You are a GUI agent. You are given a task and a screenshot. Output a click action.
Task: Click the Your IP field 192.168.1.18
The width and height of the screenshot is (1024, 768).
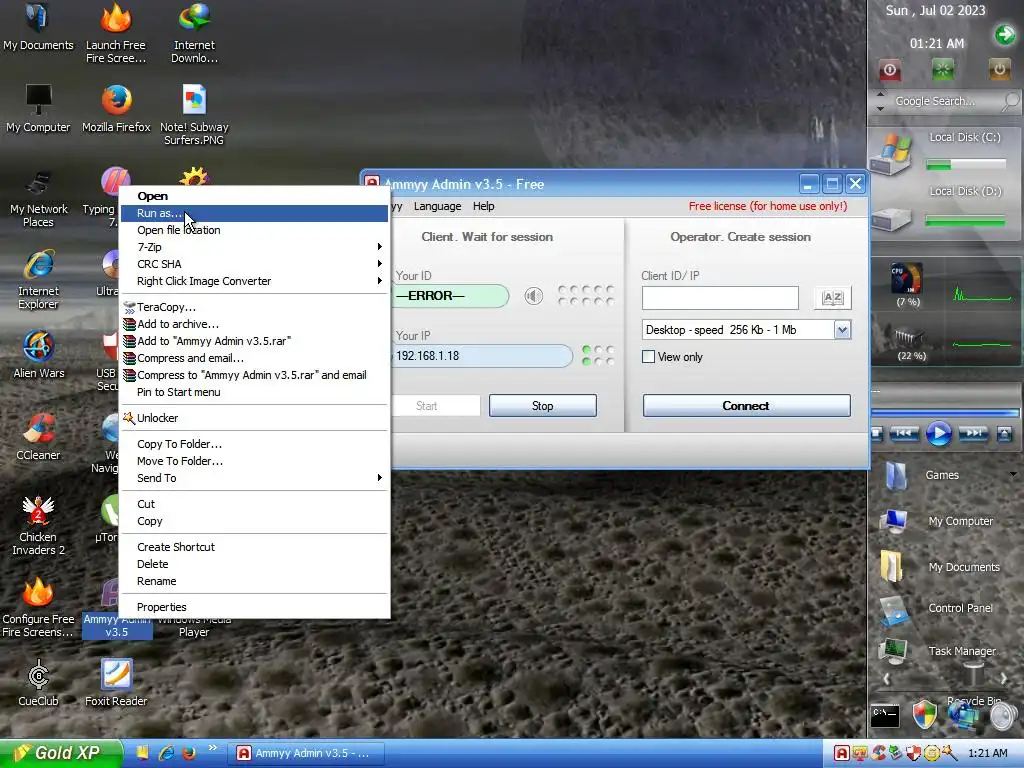coord(482,356)
